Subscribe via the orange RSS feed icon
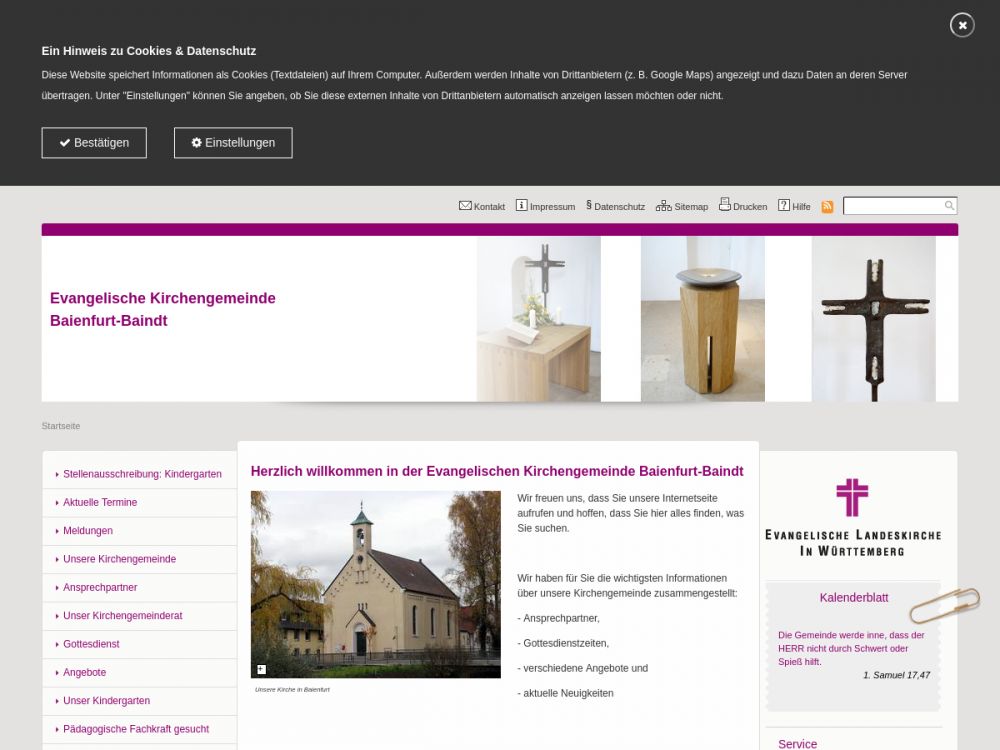Screen dimensions: 1000x750 [827, 207]
